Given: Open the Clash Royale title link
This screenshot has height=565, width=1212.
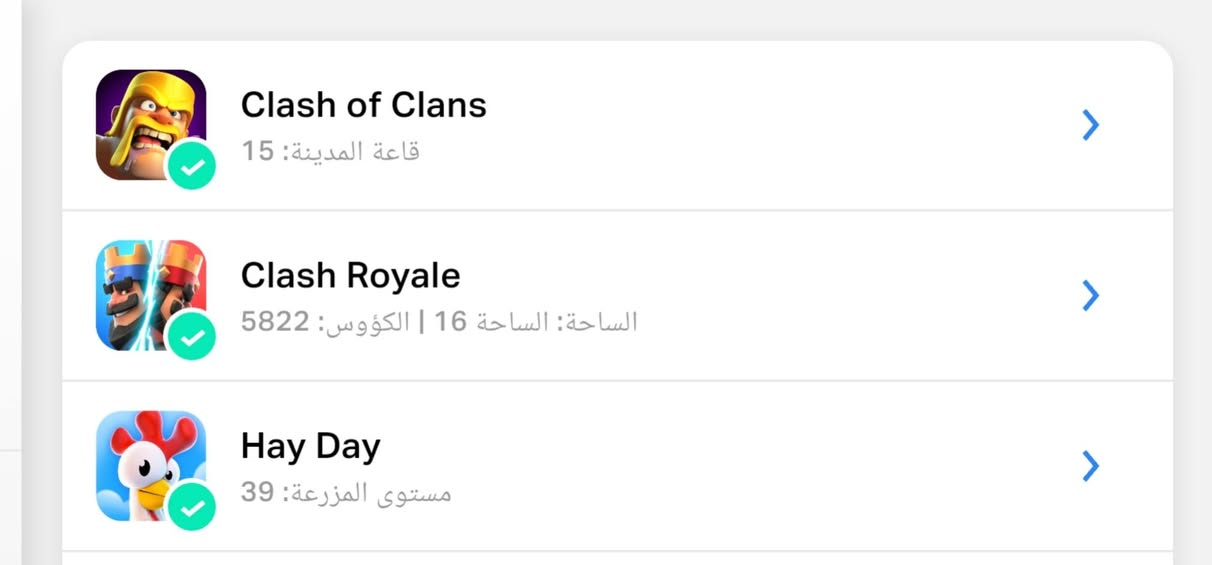Looking at the screenshot, I should [350, 275].
